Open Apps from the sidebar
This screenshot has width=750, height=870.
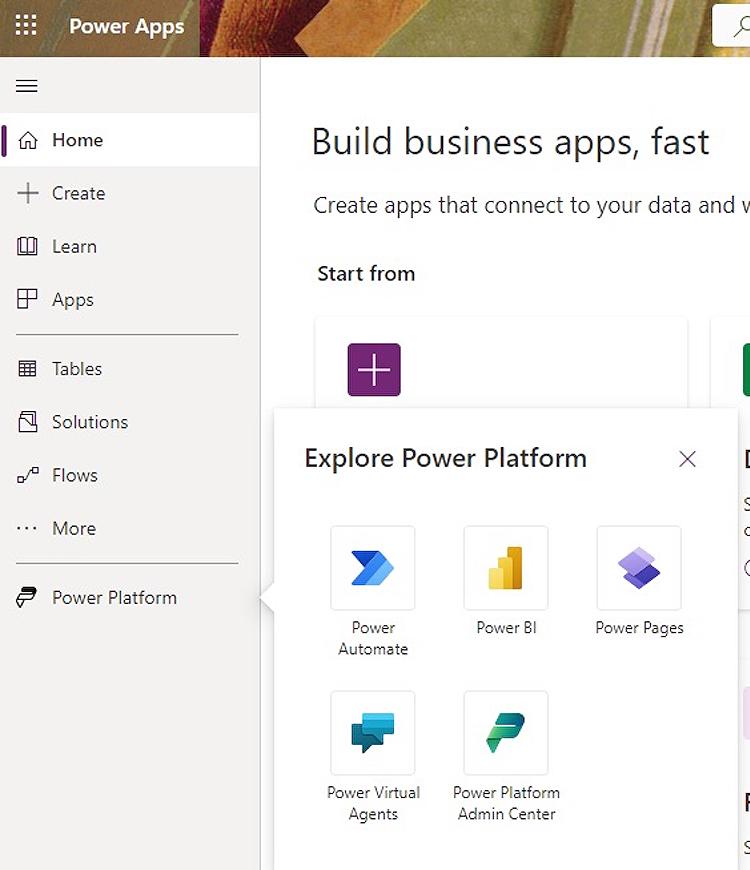pyautogui.click(x=75, y=299)
